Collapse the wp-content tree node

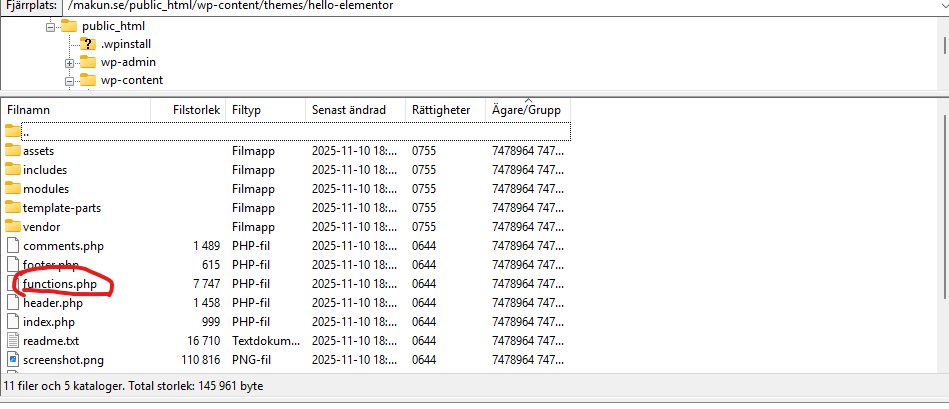tap(69, 80)
